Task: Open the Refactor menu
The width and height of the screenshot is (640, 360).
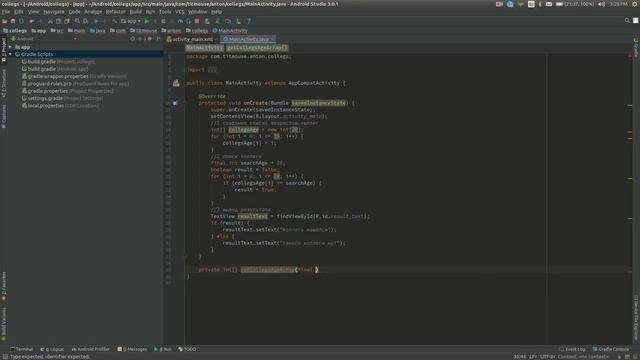Action: 116,12
